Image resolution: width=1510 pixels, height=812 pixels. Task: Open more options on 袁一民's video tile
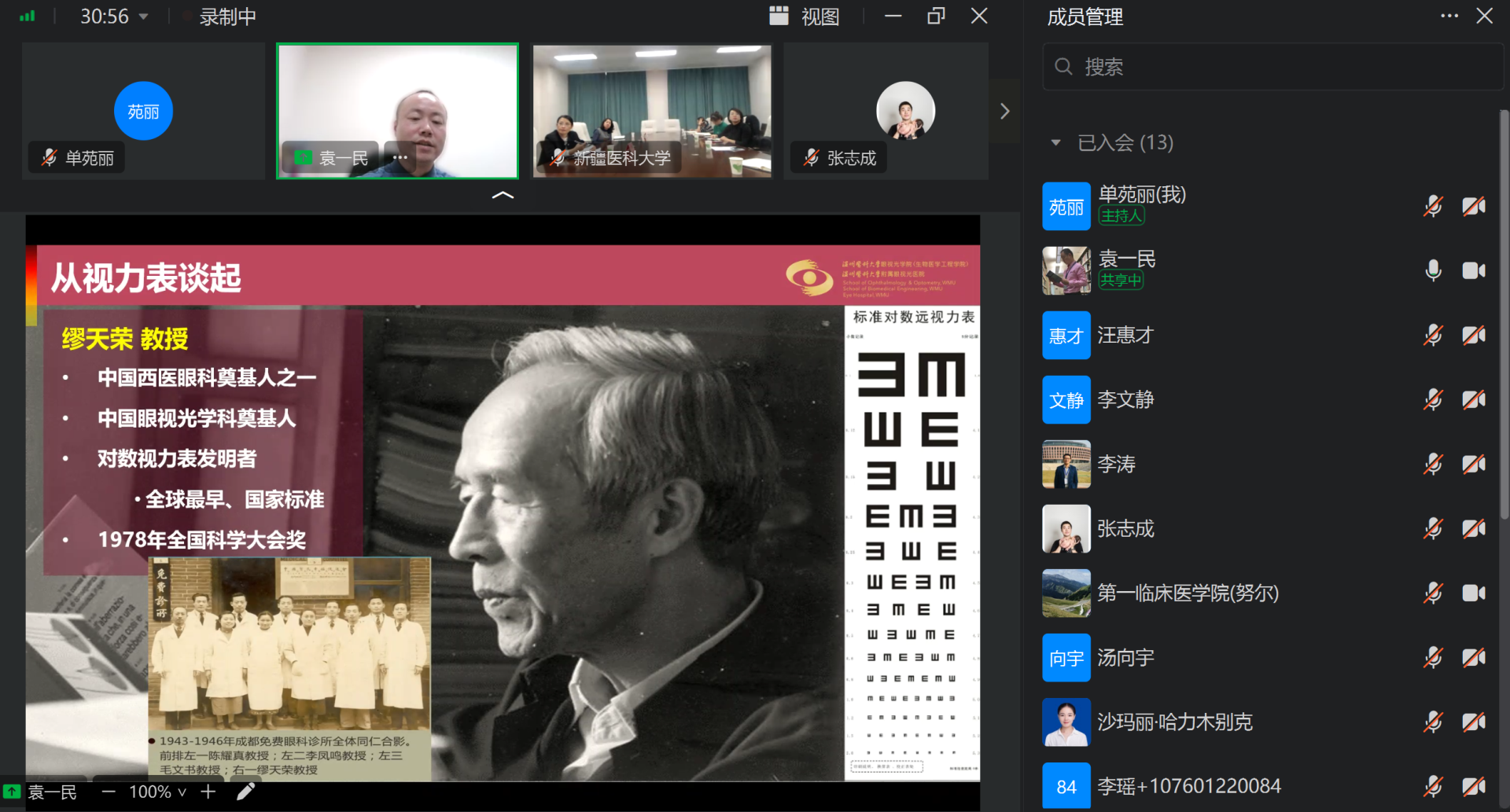point(400,156)
